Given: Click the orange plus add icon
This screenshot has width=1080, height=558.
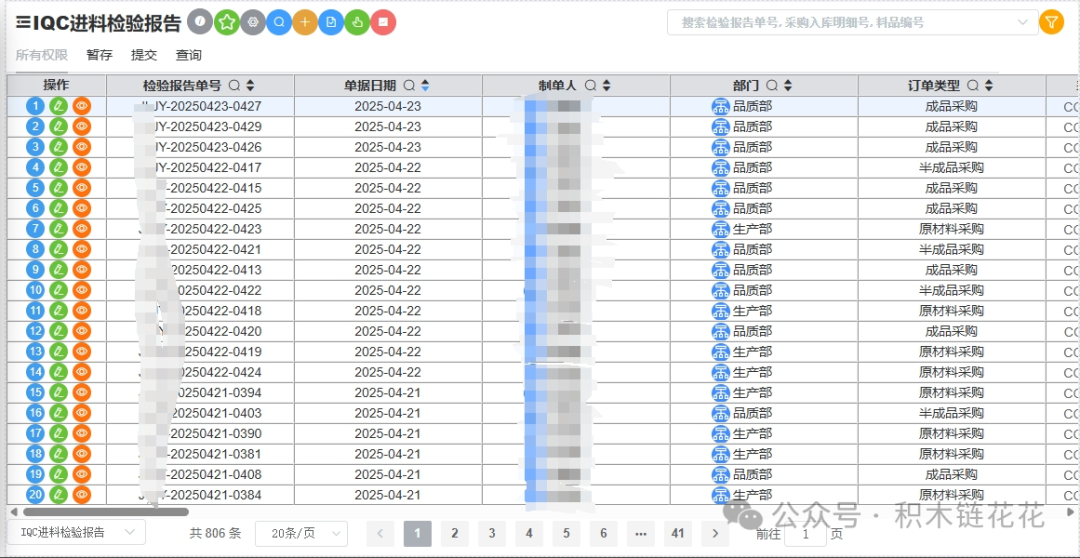Looking at the screenshot, I should (305, 22).
